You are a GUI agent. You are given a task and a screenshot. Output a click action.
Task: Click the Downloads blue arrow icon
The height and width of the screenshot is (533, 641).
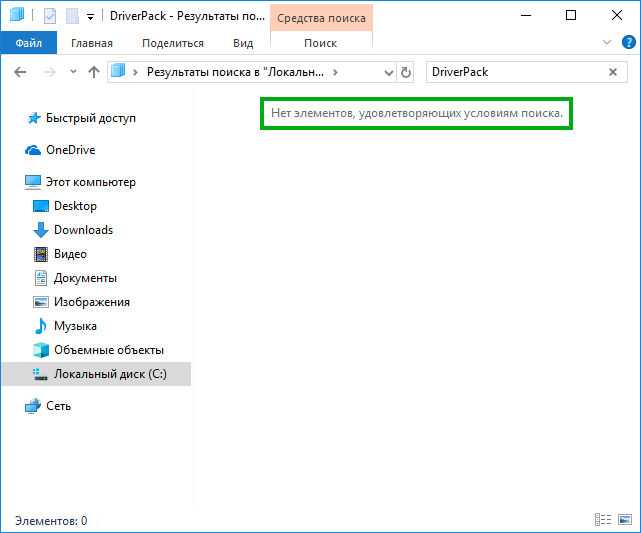click(40, 230)
